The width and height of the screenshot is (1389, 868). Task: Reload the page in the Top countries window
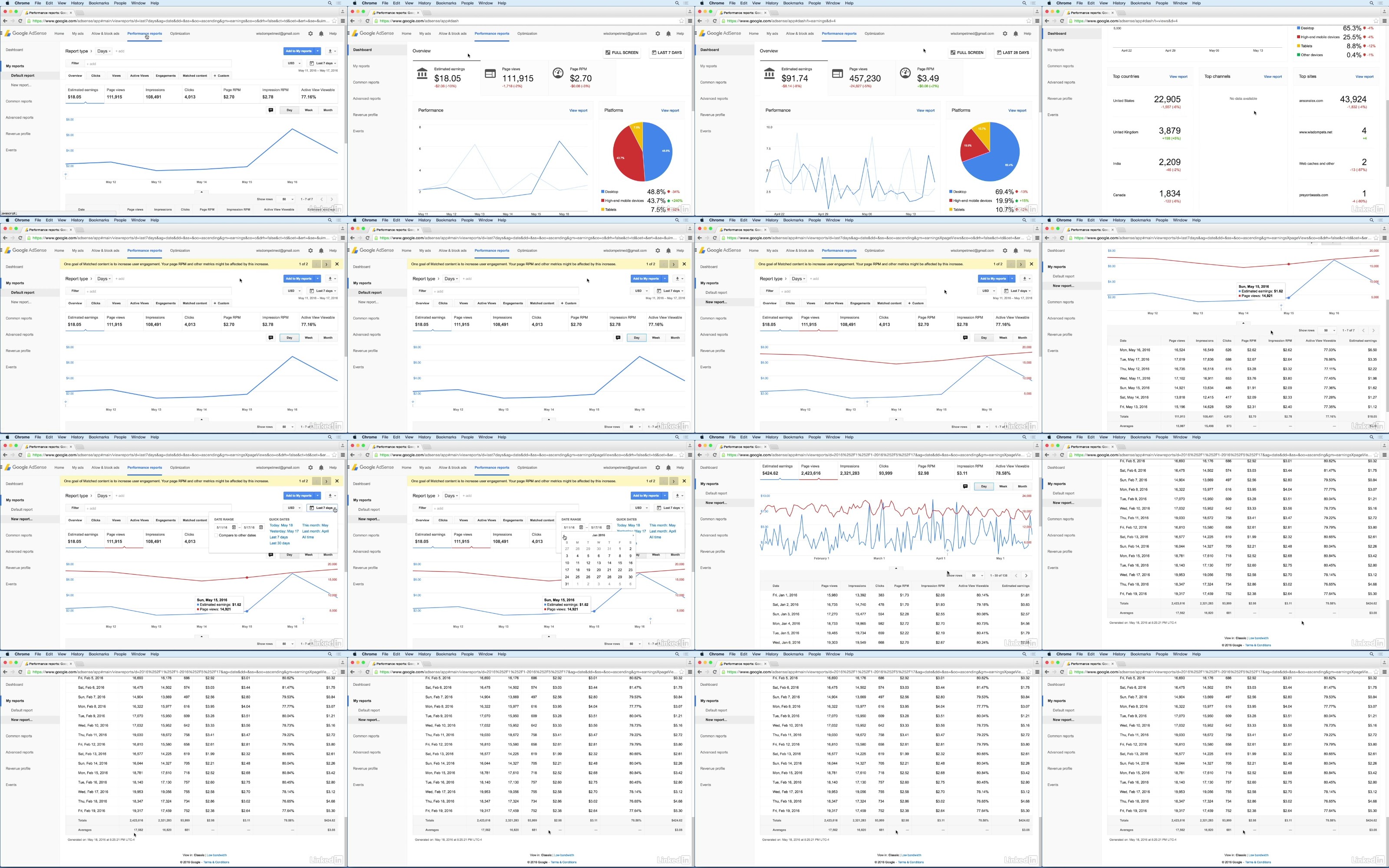click(1062, 21)
